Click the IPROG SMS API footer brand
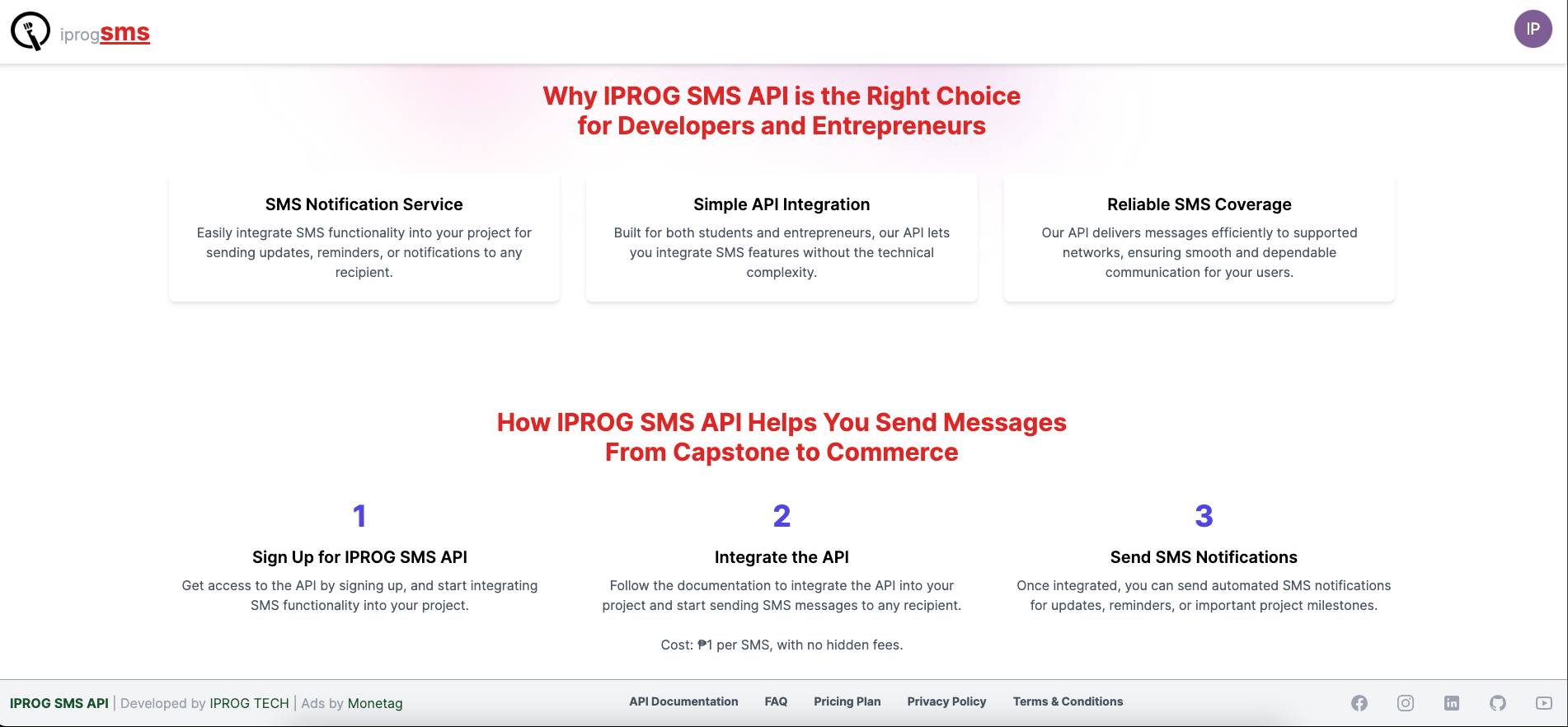Viewport: 1568px width, 727px height. coord(59,703)
